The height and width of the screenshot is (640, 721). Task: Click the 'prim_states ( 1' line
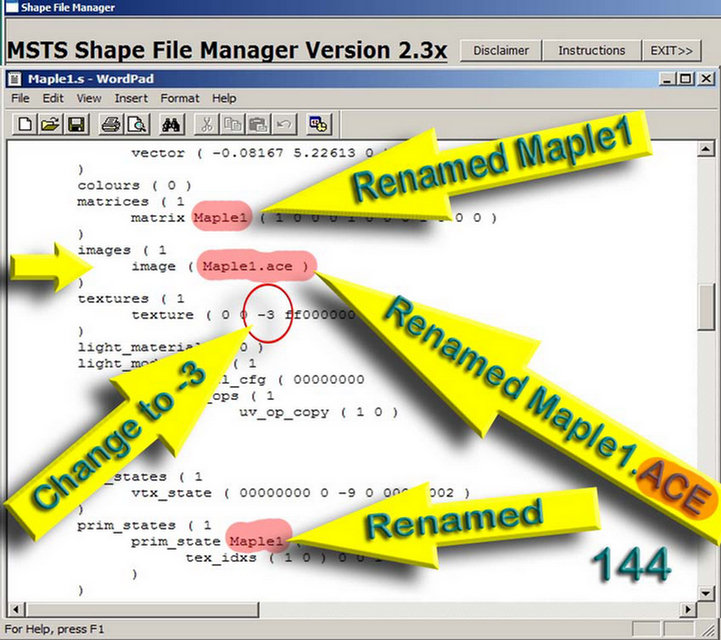point(144,525)
